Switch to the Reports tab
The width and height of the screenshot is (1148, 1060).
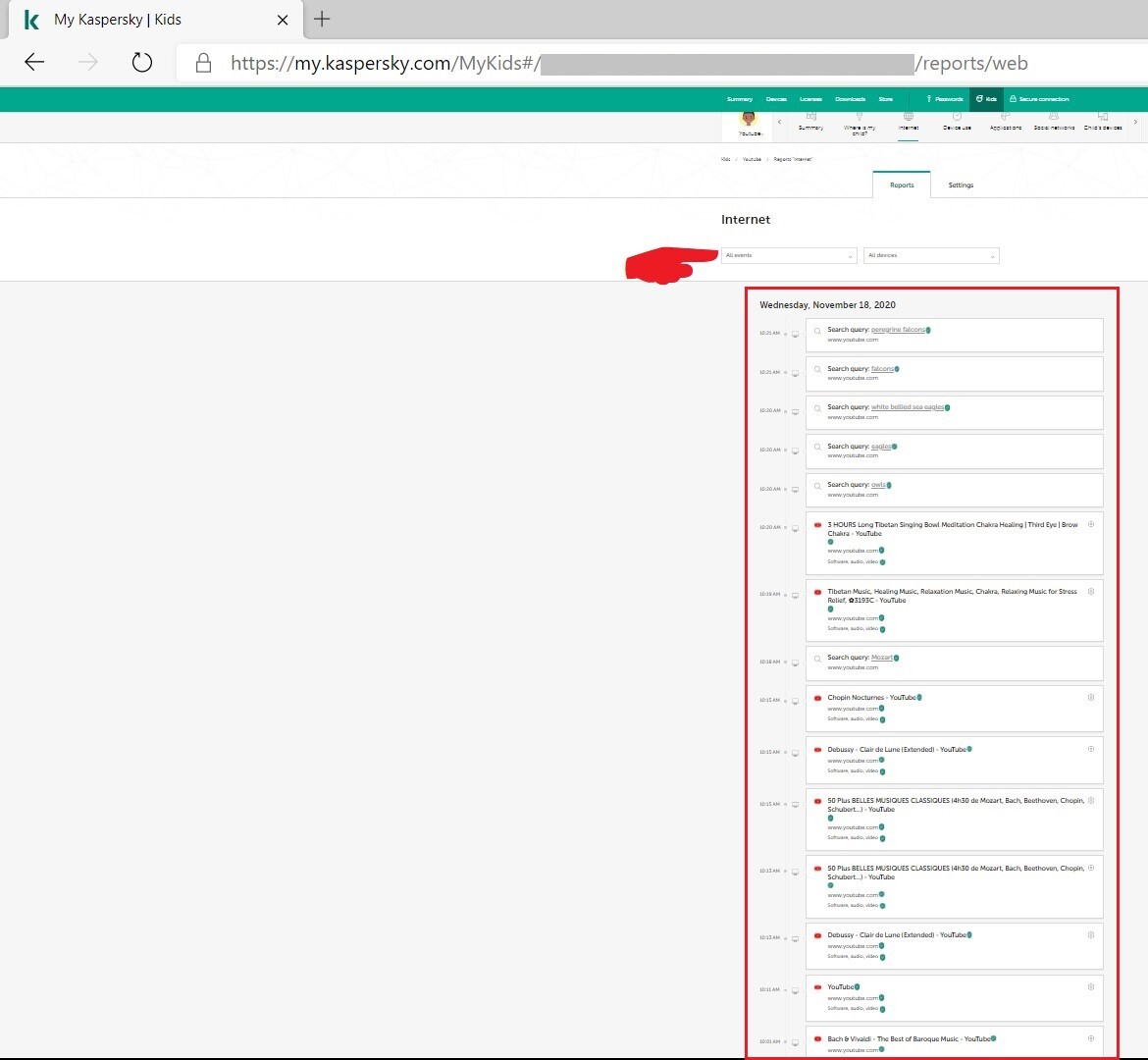(x=902, y=185)
